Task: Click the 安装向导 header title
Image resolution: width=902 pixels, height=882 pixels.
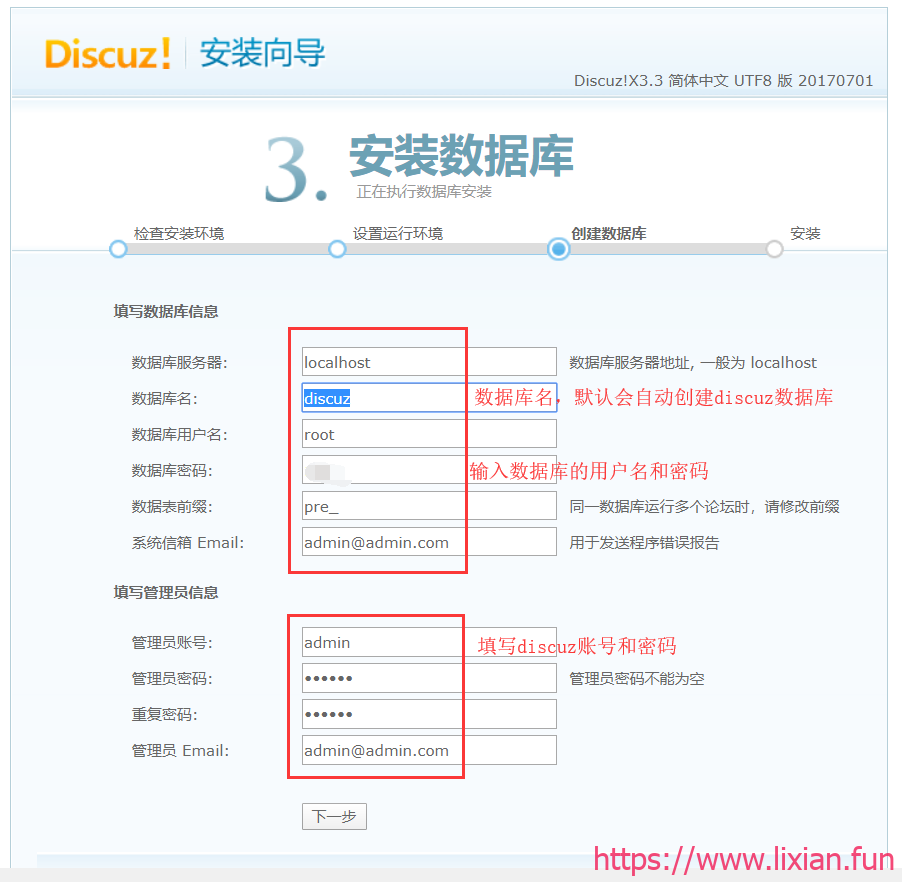Action: [x=262, y=53]
